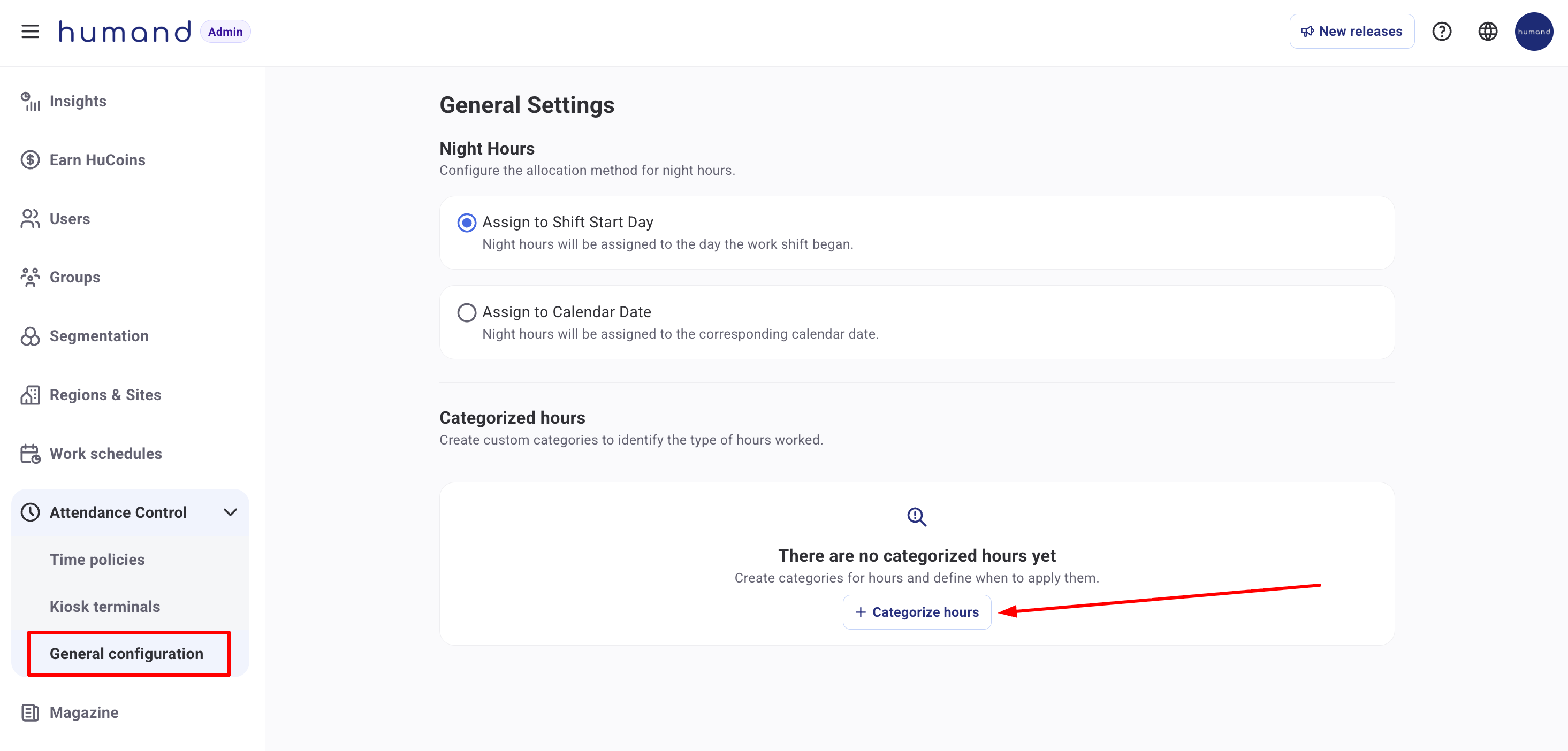Go to Users in the sidebar
Screen dimensions: 1568x751
[70, 219]
